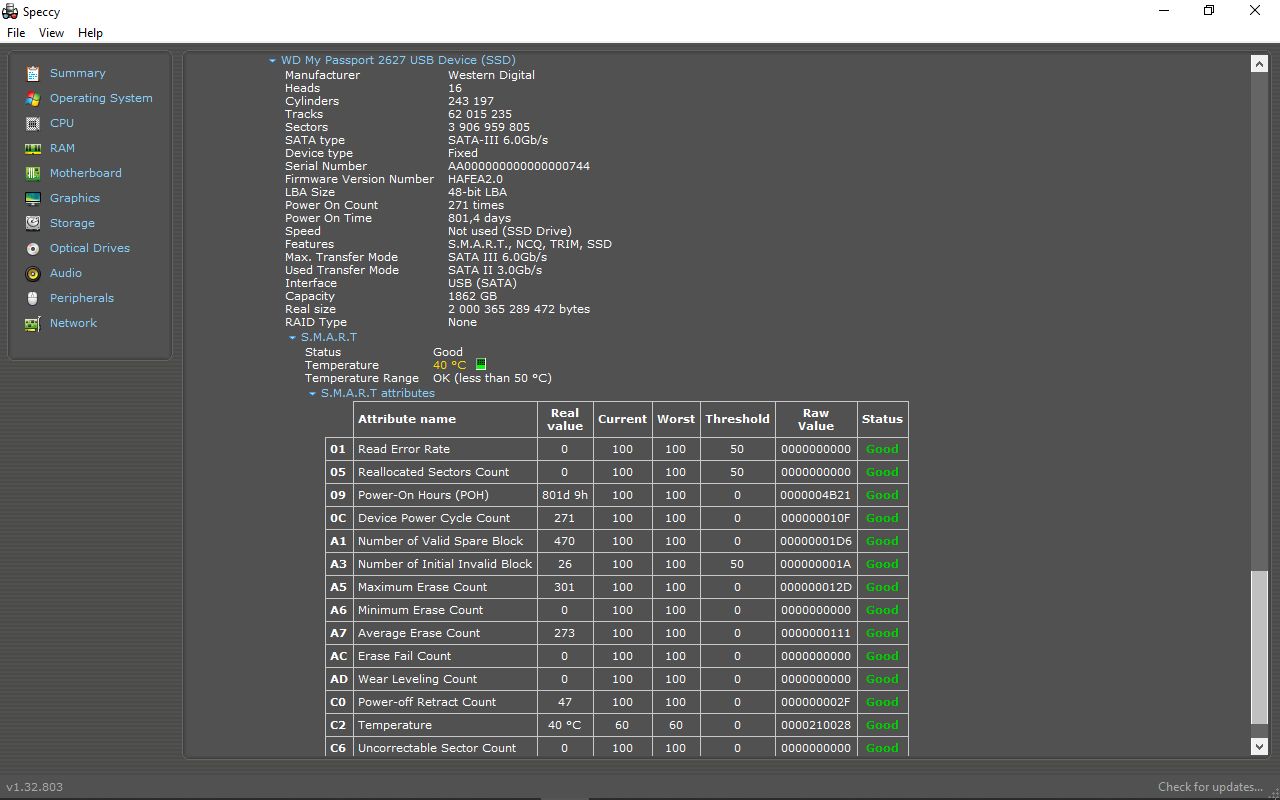1280x800 pixels.
Task: Click the Check for updates link
Action: click(x=1211, y=787)
